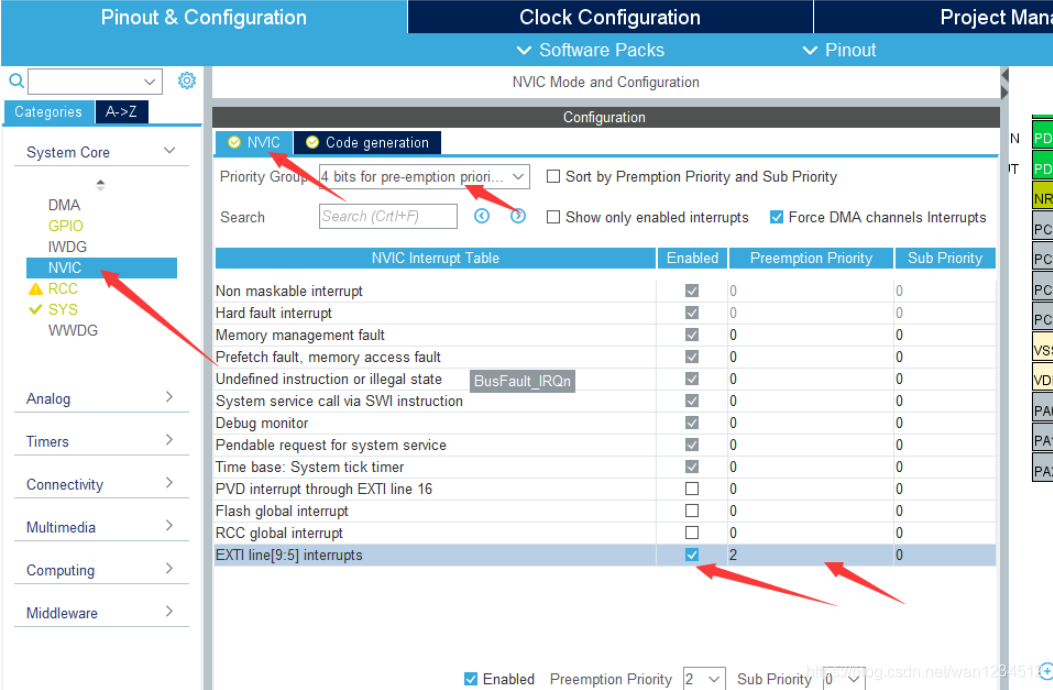Viewport: 1053px width, 690px height.
Task: Expand the Timers category
Action: pos(100,441)
